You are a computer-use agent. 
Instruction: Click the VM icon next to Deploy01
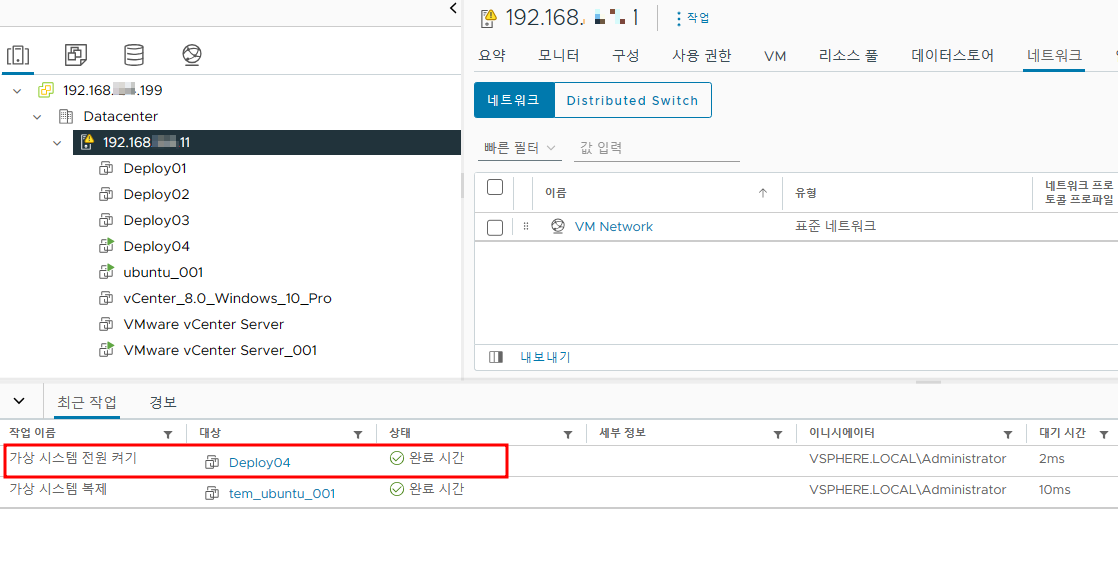pyautogui.click(x=106, y=169)
